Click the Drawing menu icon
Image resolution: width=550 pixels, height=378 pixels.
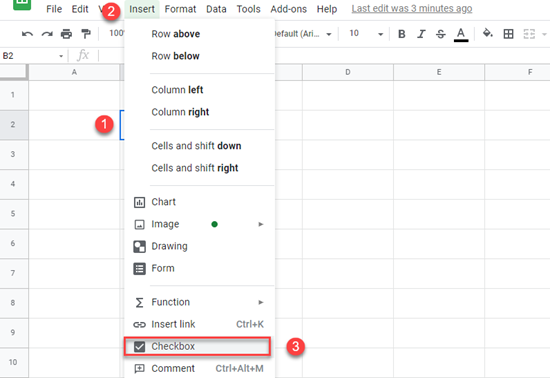tap(139, 247)
